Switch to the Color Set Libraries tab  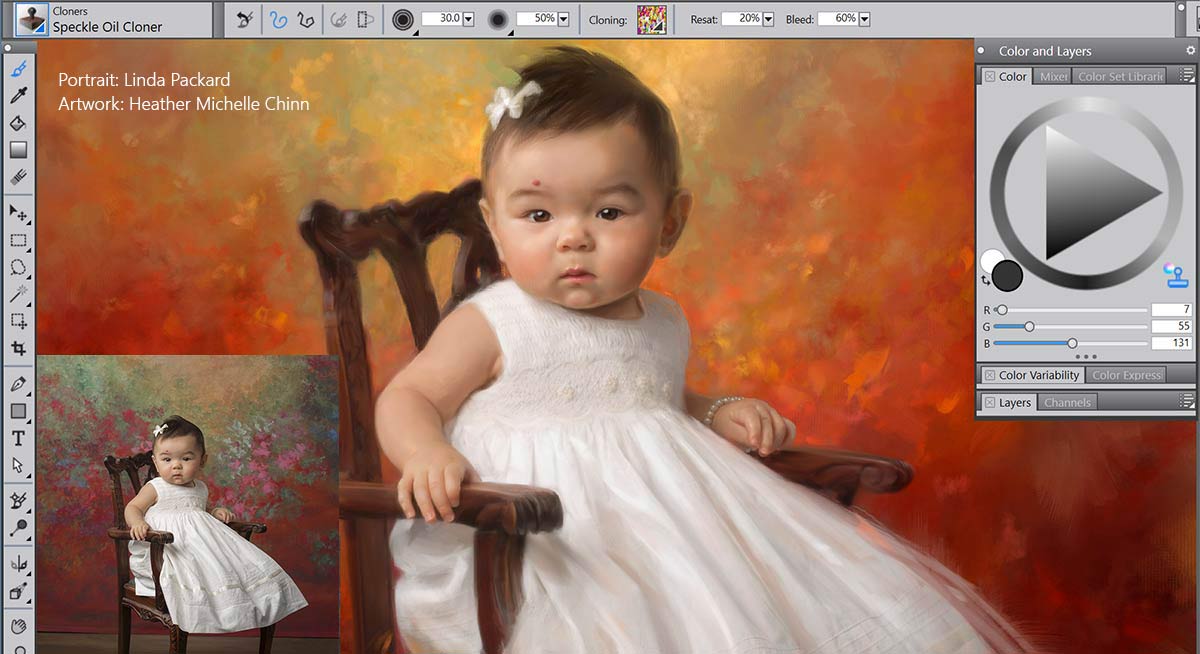(x=1120, y=76)
